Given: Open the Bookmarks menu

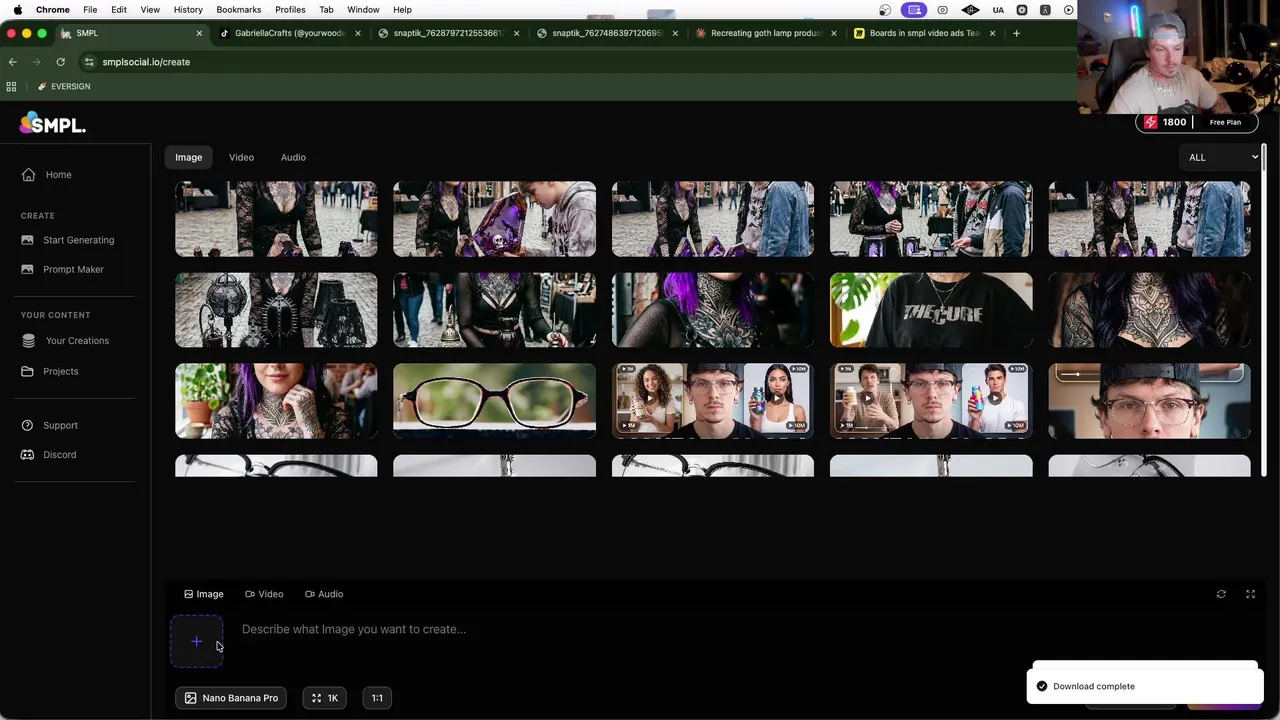Looking at the screenshot, I should coord(238,10).
